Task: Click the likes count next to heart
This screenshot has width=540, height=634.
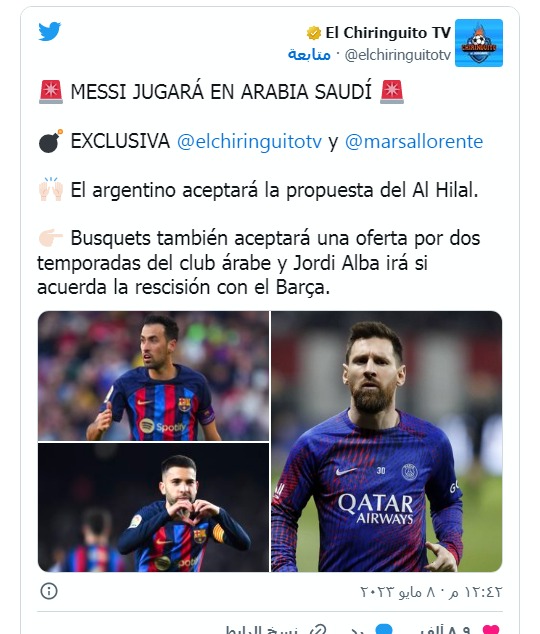Action: point(445,630)
